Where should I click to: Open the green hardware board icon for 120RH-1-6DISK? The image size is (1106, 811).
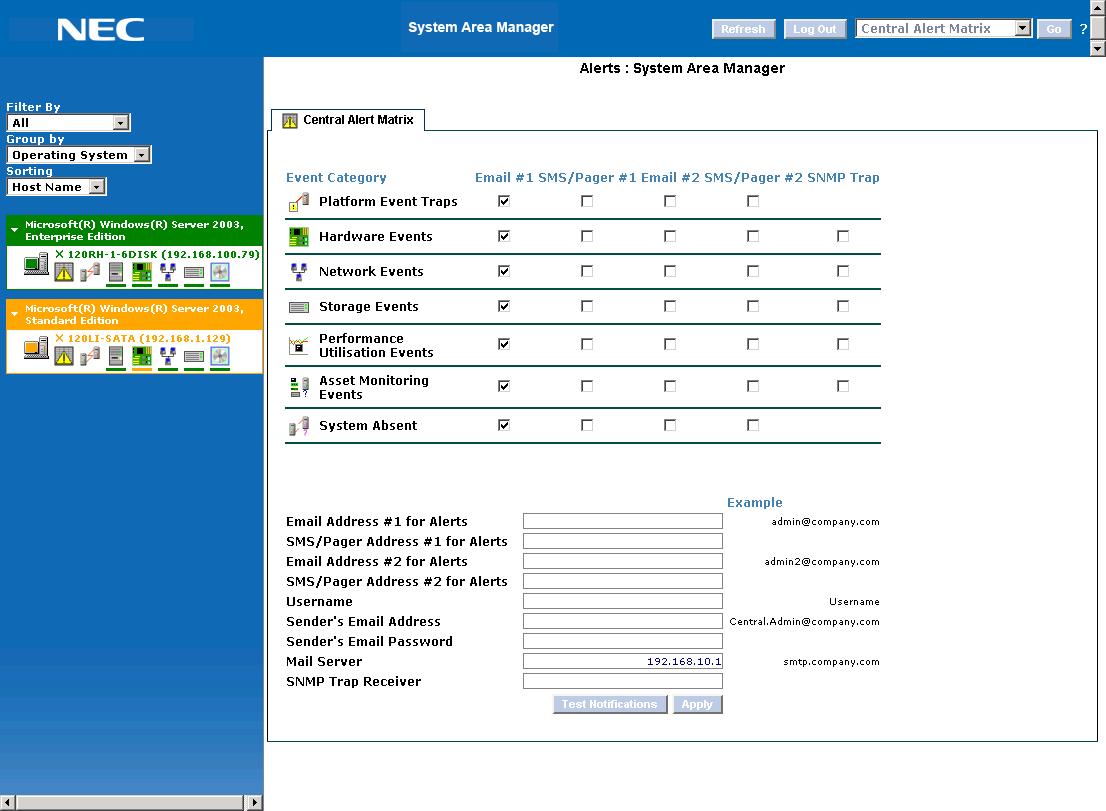click(142, 272)
